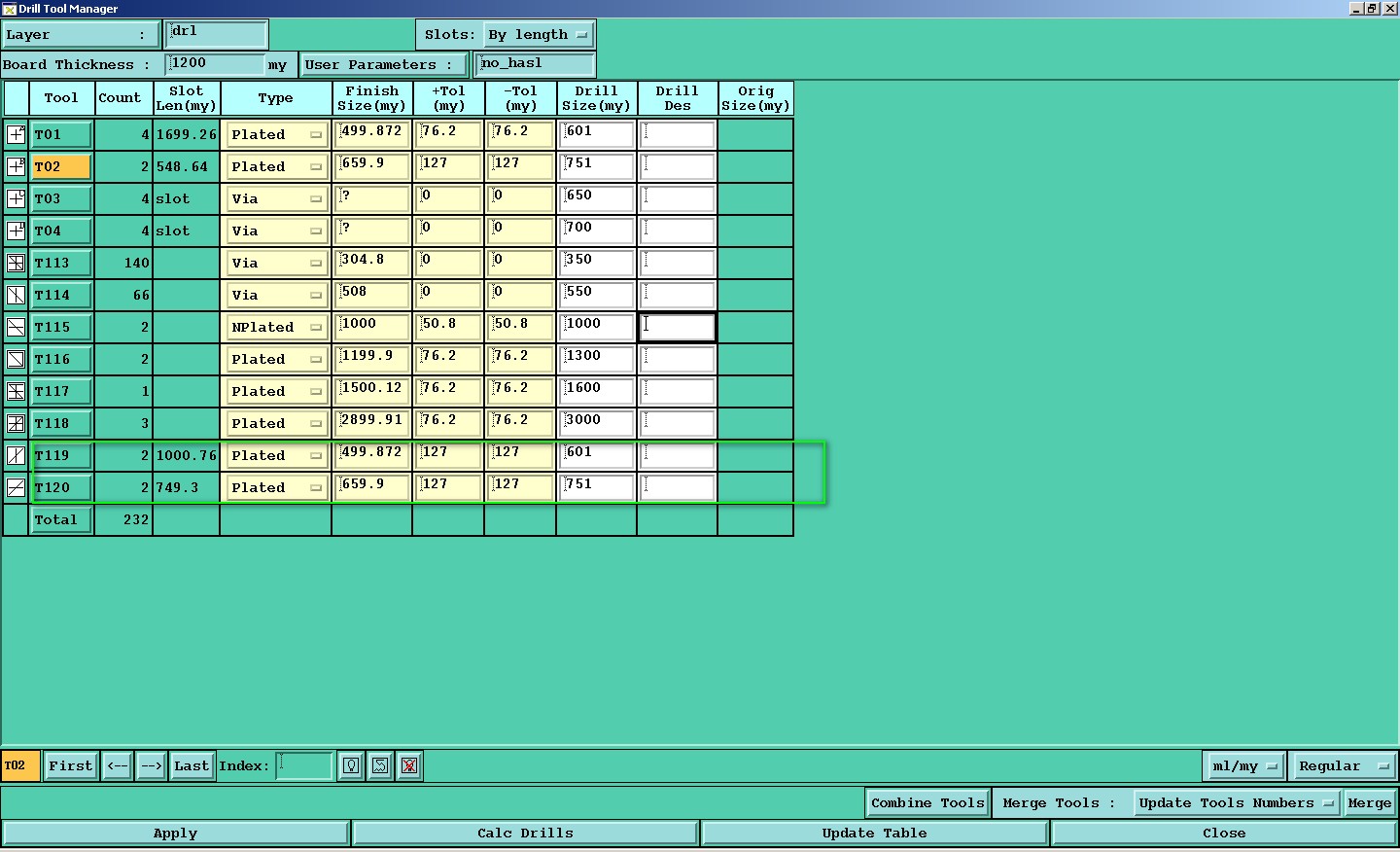Click the Finish Size field 499.872 for T01
Viewport: 1400px width, 852px height.
pyautogui.click(x=371, y=134)
